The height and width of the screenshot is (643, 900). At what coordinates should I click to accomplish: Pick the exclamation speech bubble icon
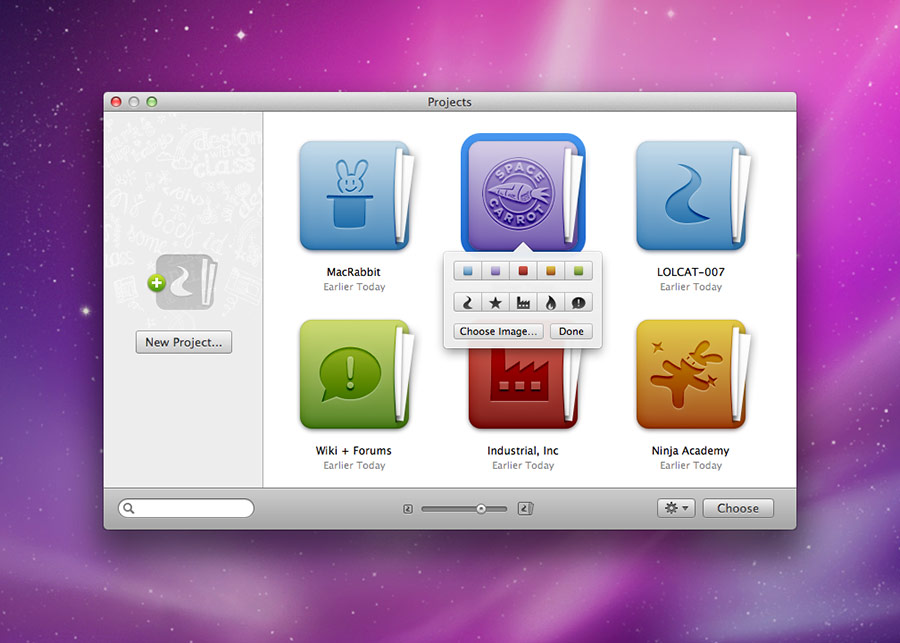tap(578, 302)
